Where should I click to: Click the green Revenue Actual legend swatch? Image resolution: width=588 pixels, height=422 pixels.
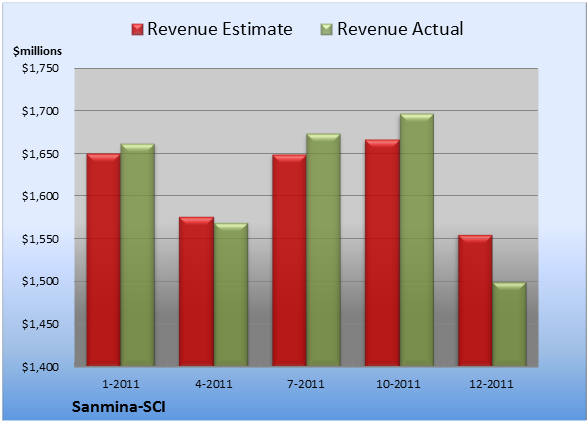(x=327, y=30)
